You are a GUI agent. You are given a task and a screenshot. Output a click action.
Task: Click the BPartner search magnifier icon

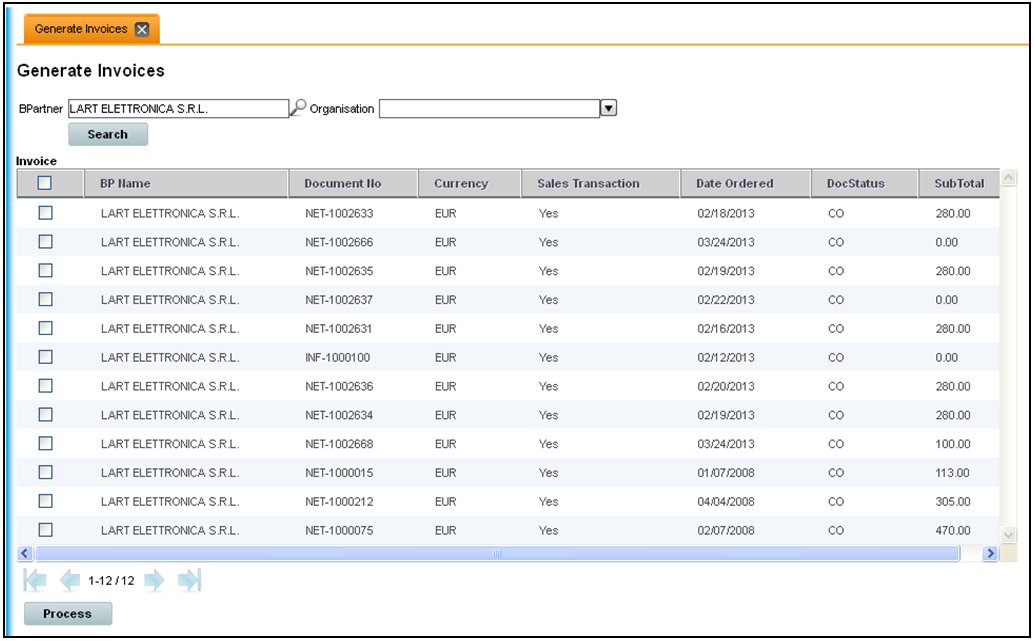(x=298, y=108)
